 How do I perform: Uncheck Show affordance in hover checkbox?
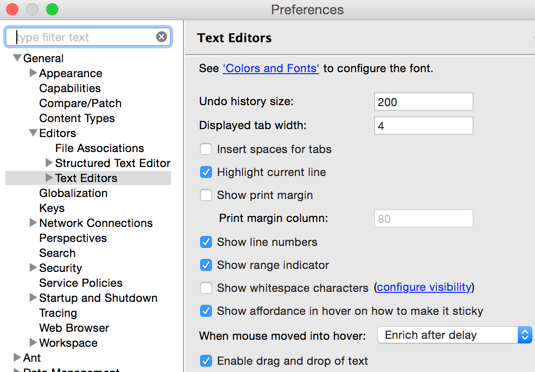point(206,311)
